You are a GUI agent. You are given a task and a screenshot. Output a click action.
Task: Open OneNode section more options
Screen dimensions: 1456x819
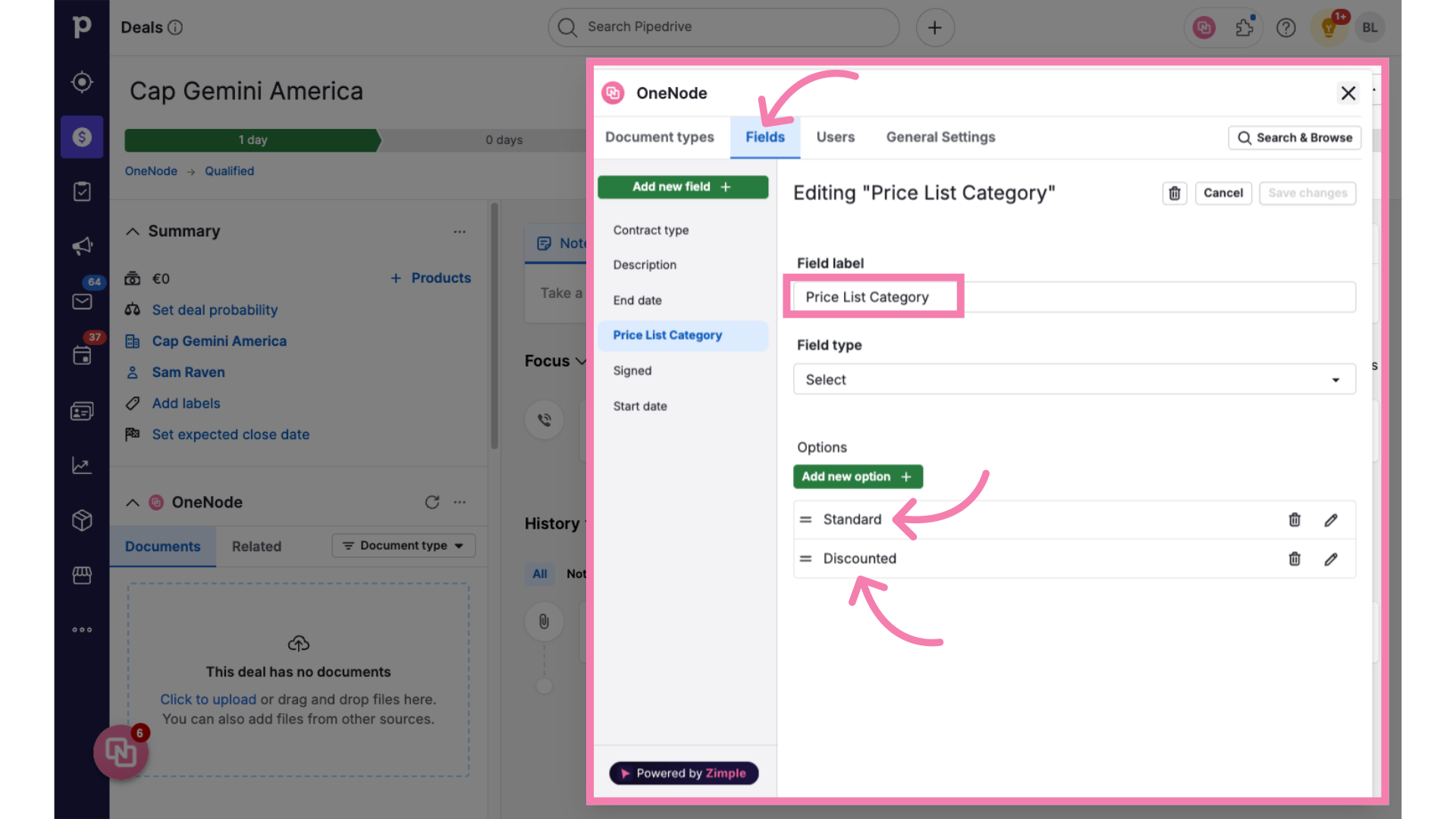pyautogui.click(x=460, y=502)
